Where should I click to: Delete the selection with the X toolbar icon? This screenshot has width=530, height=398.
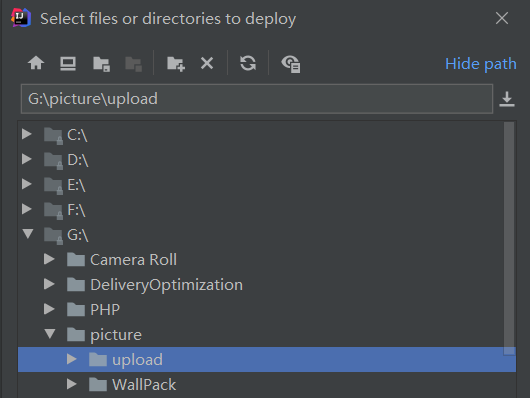(x=207, y=63)
